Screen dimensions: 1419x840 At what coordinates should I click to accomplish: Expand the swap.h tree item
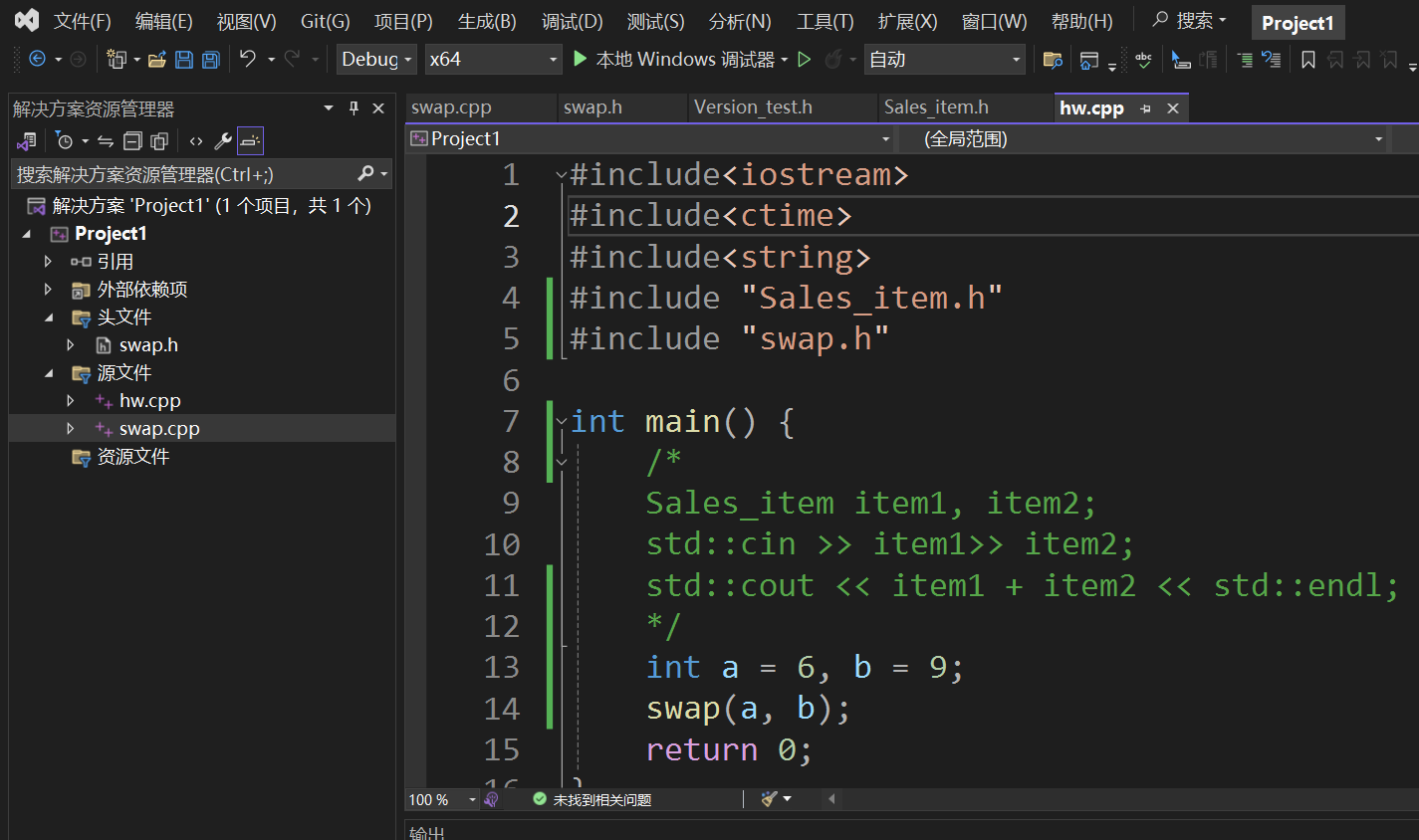[70, 345]
